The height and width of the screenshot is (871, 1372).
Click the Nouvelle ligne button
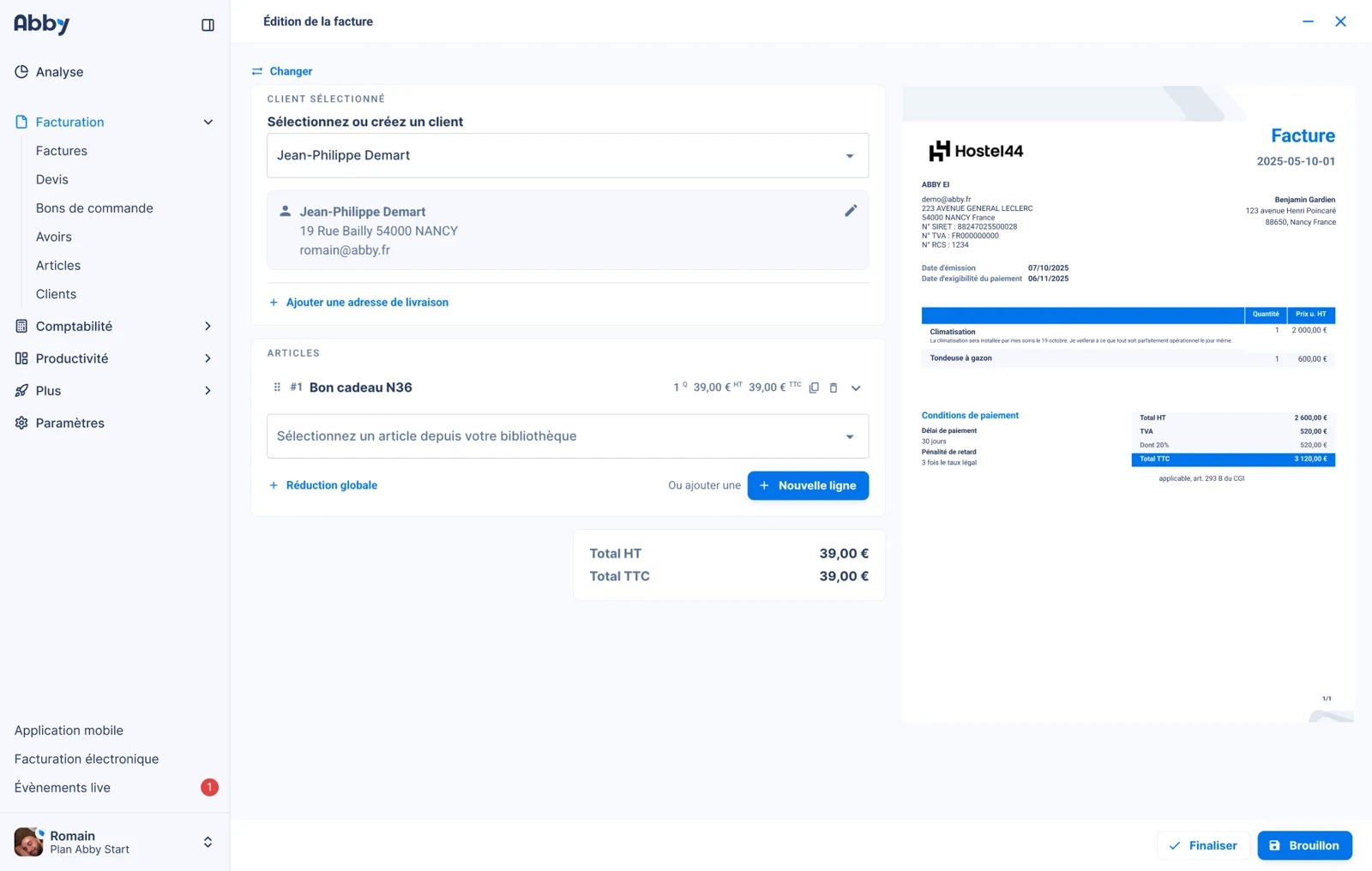click(808, 485)
